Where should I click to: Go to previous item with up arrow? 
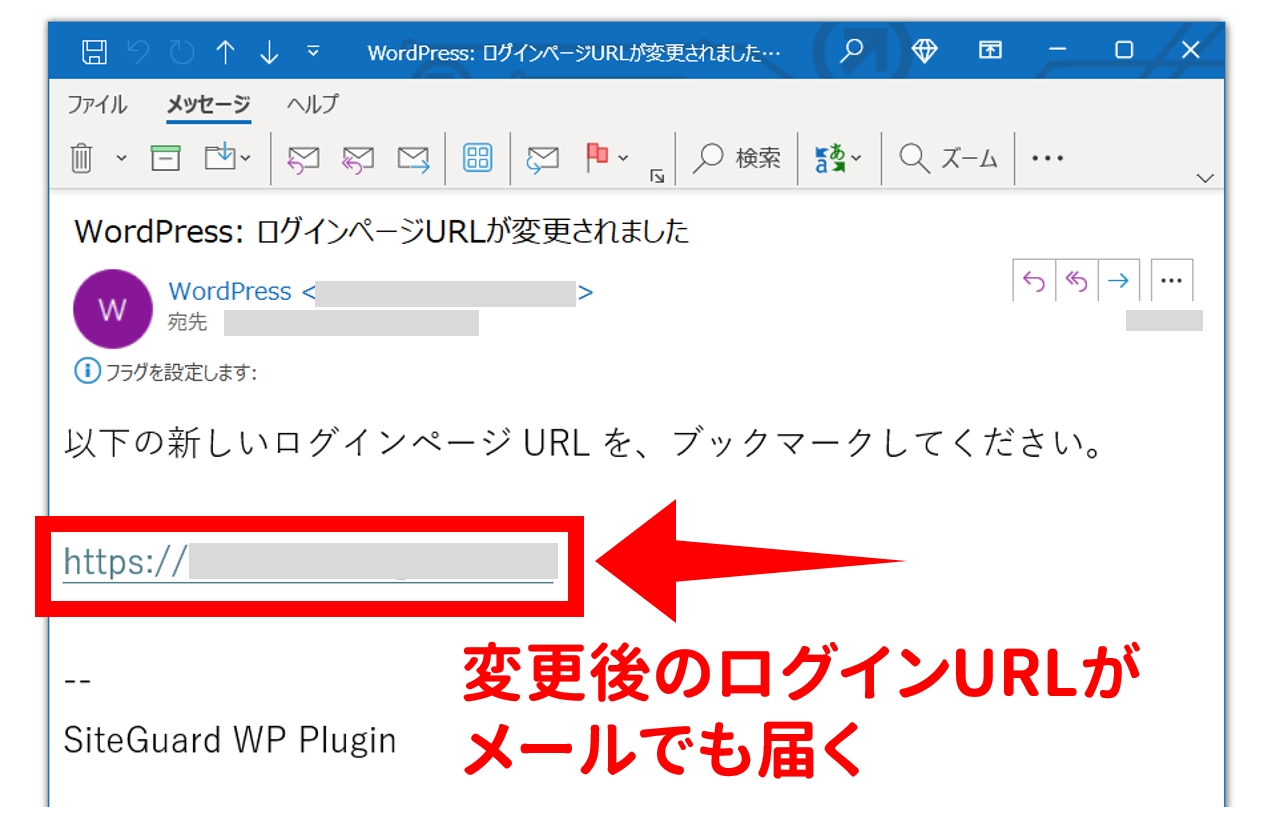pos(225,51)
